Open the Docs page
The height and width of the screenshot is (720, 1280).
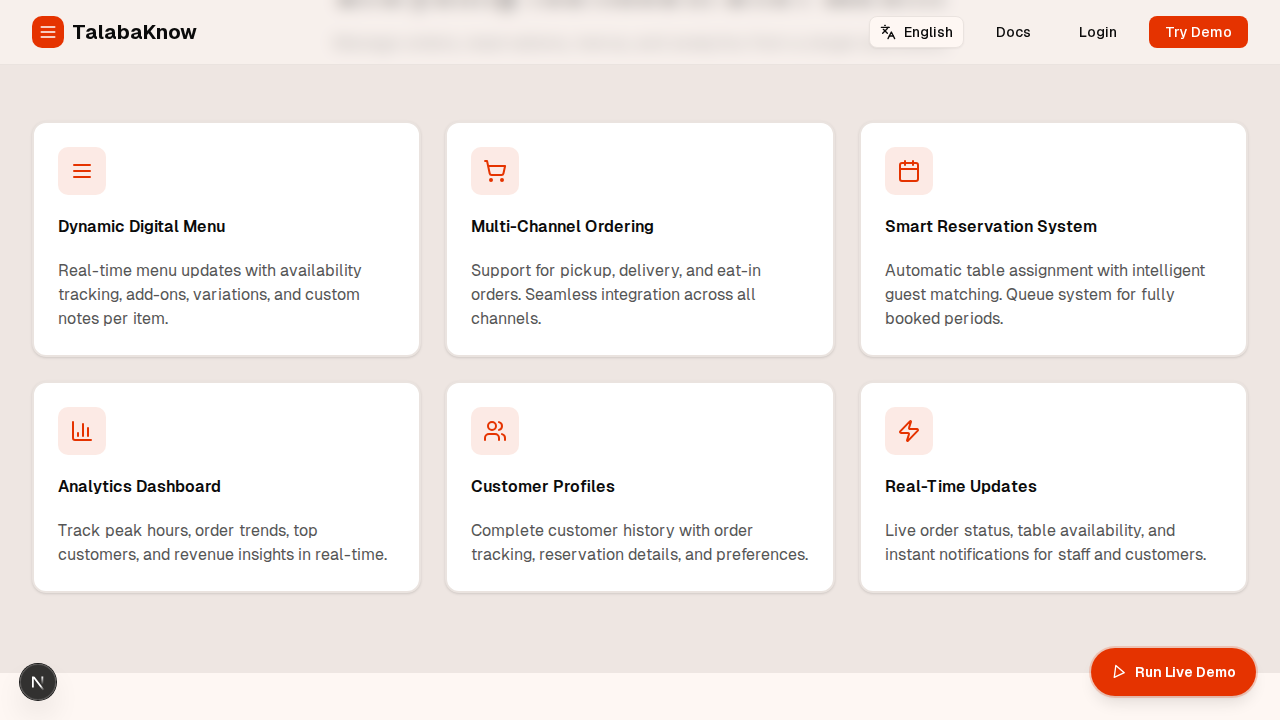pyautogui.click(x=1013, y=32)
